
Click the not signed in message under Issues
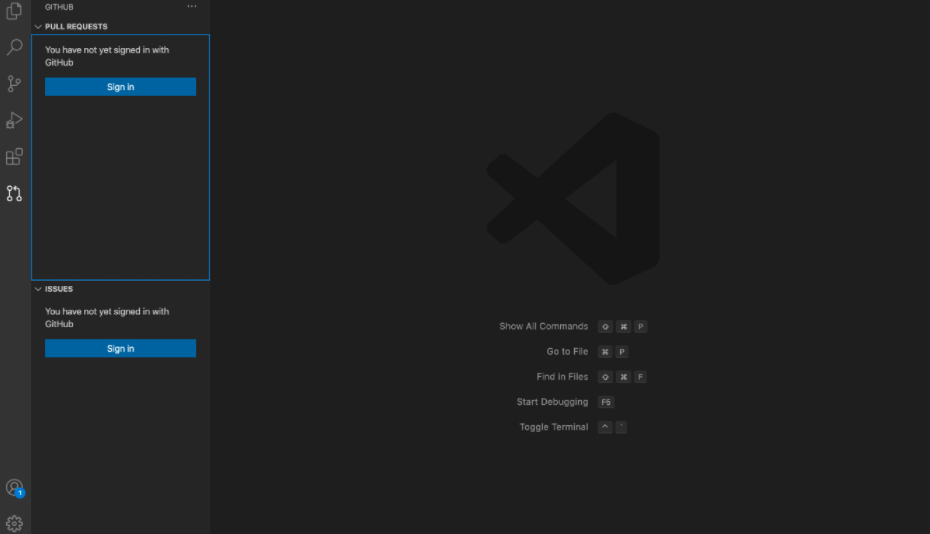107,317
